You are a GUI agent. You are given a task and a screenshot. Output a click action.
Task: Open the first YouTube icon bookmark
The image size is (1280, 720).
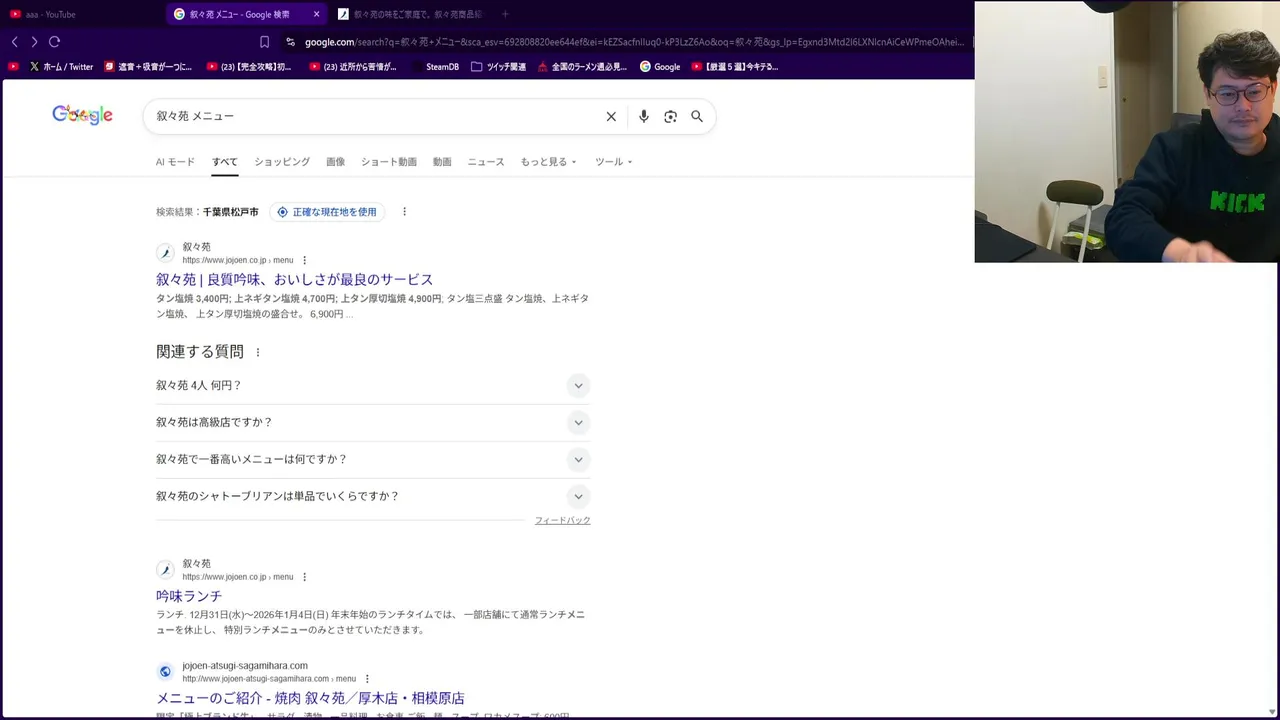[13, 67]
